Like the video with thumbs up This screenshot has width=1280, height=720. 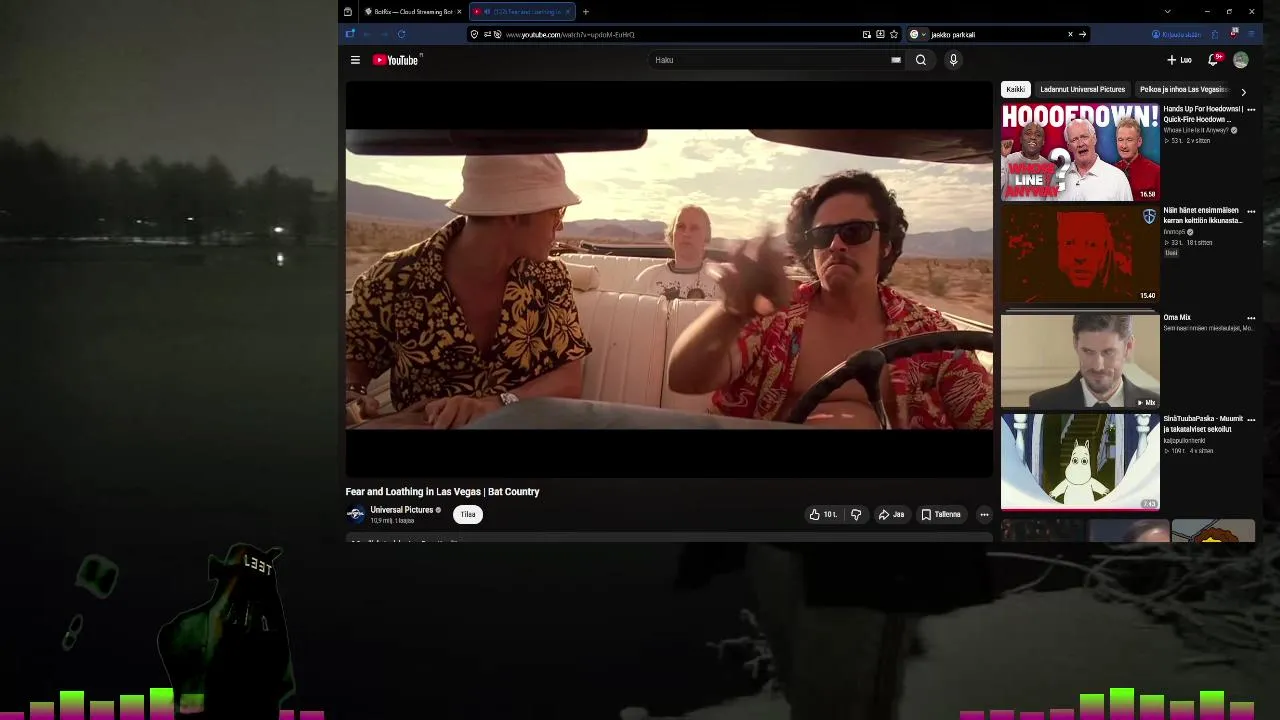coord(824,514)
